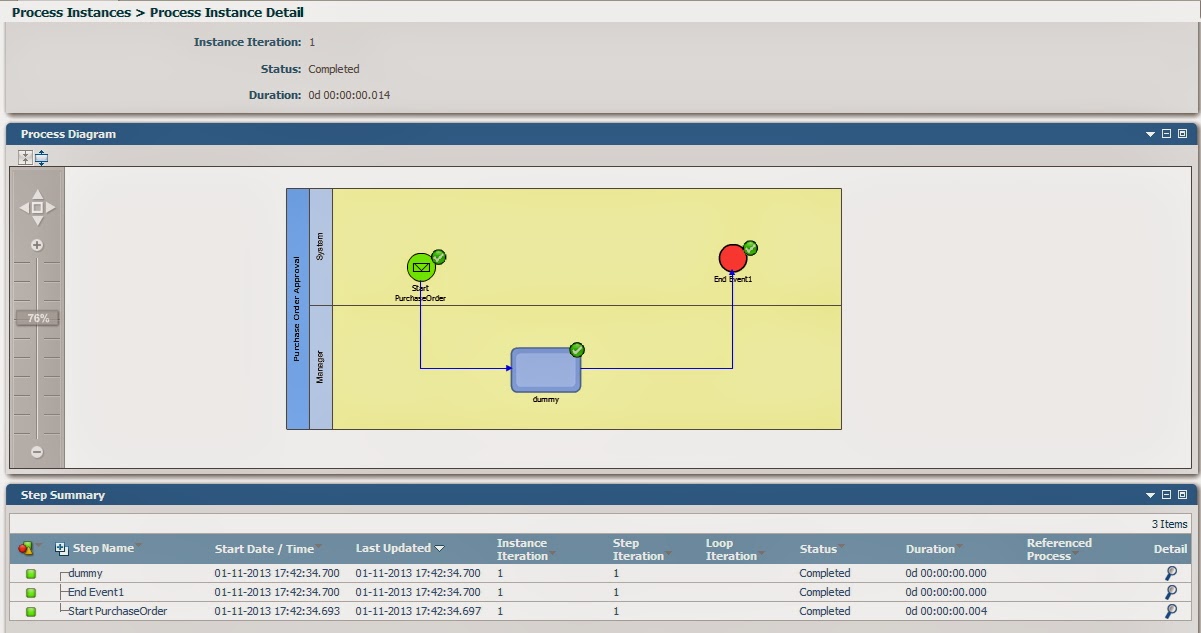Sort by Last Updated column
Screen dimensions: 1201x633
coord(393,548)
